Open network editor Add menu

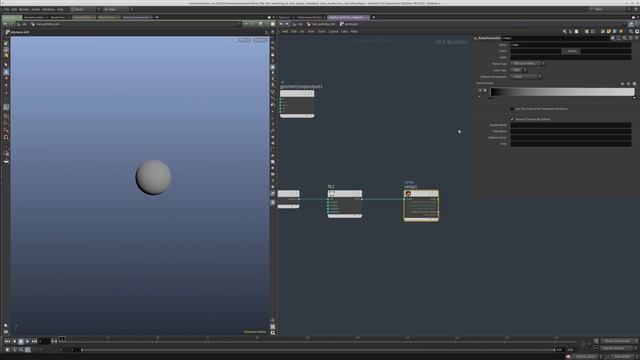point(285,31)
